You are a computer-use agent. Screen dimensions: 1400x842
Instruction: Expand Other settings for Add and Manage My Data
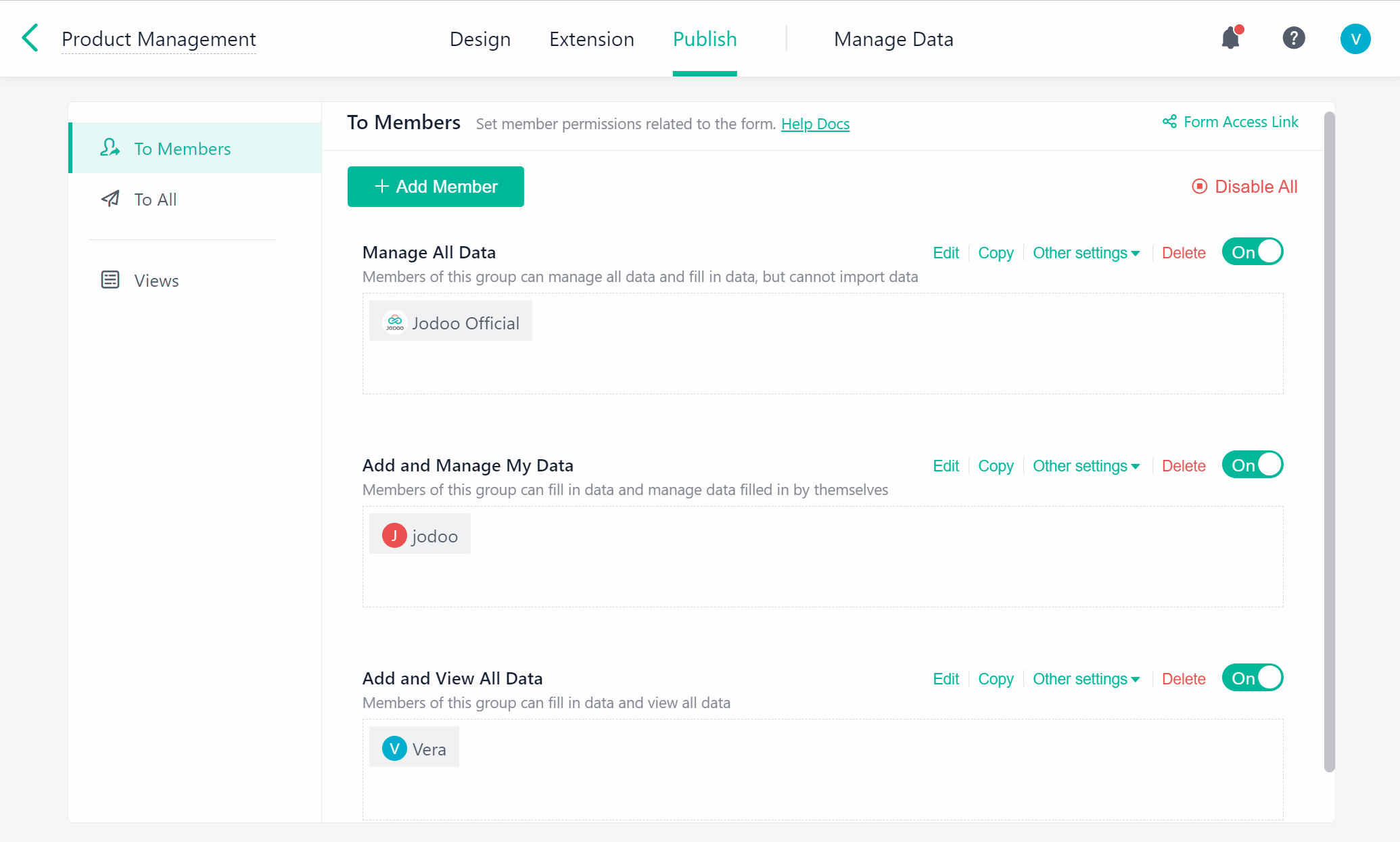[x=1086, y=466]
